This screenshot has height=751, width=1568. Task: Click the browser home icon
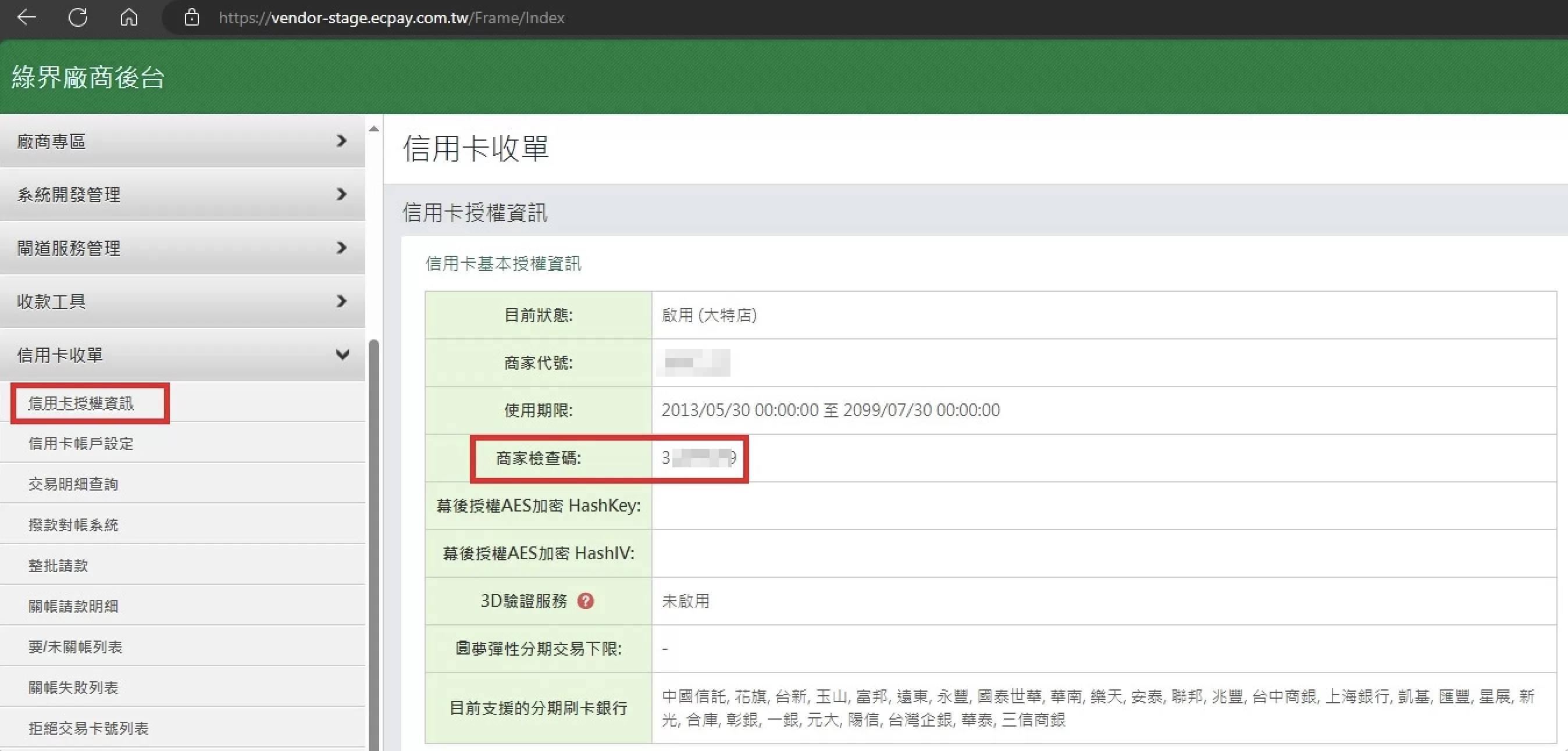tap(129, 17)
